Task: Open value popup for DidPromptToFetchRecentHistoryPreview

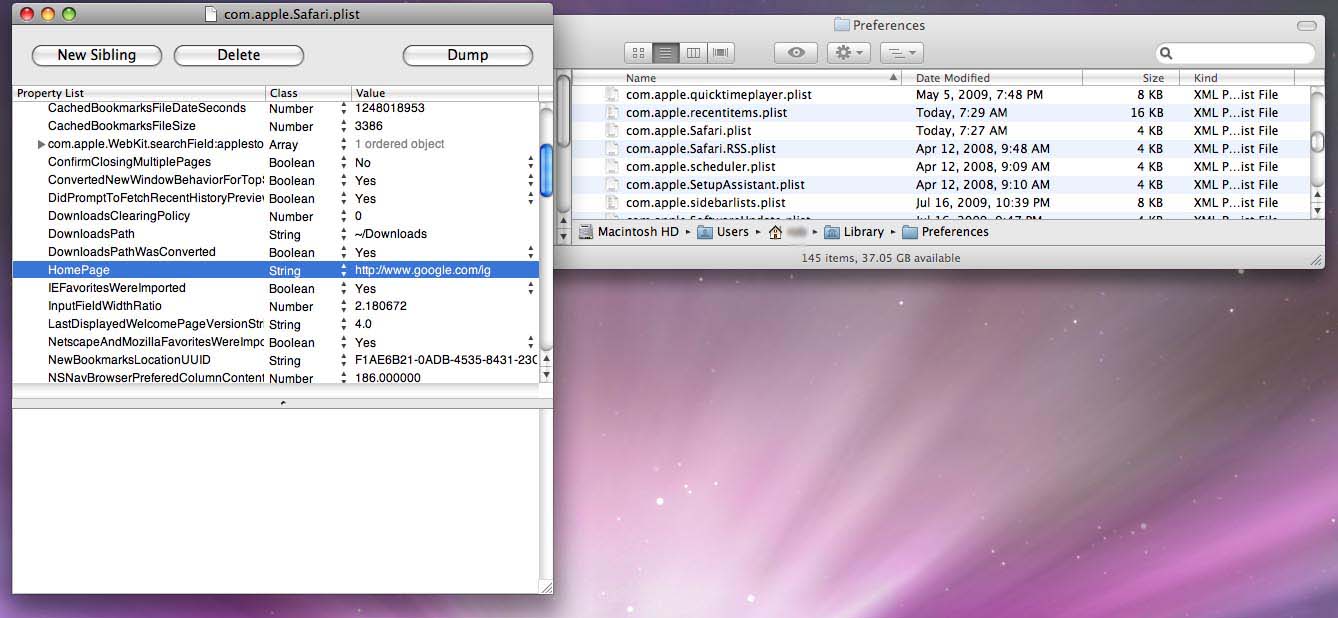Action: (531, 198)
